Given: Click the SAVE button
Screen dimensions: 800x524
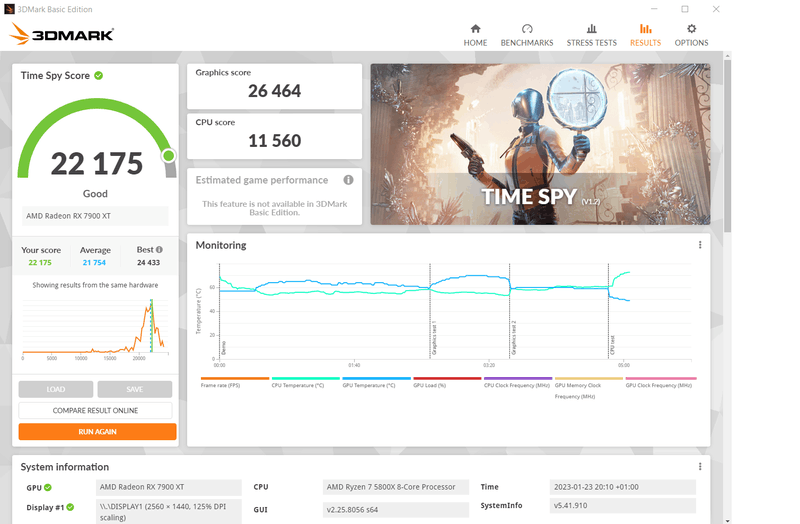Looking at the screenshot, I should coord(135,389).
